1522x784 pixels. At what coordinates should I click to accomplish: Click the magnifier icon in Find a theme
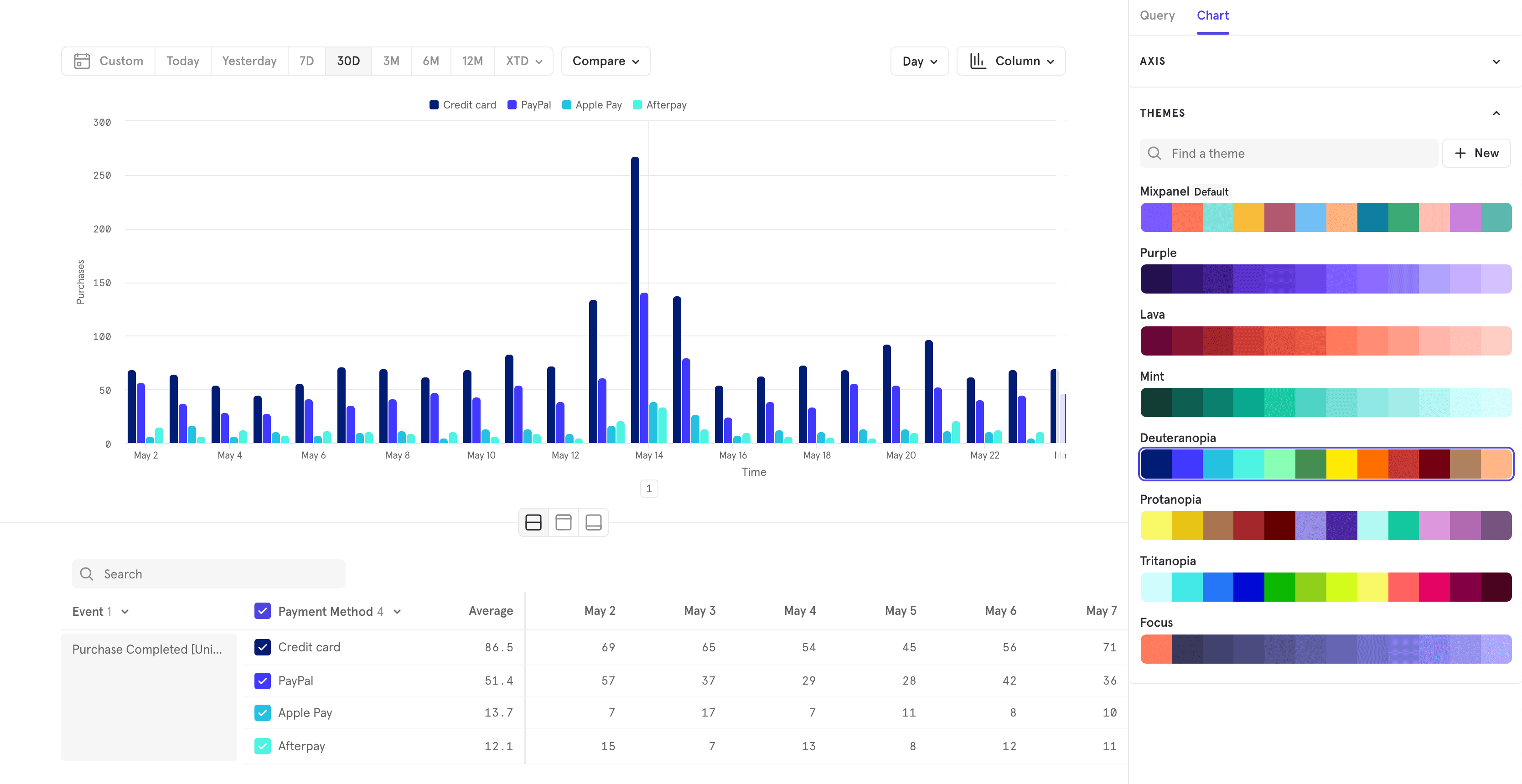pyautogui.click(x=1154, y=154)
